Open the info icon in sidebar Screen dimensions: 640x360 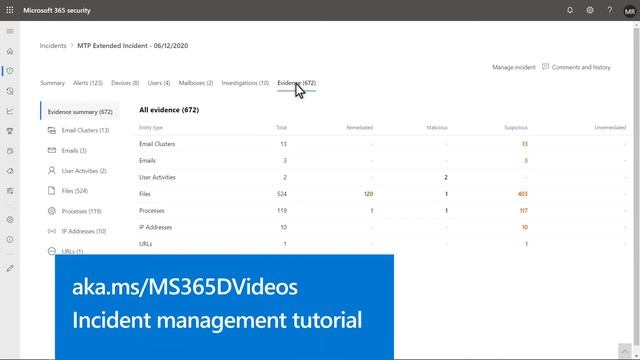coord(10,240)
